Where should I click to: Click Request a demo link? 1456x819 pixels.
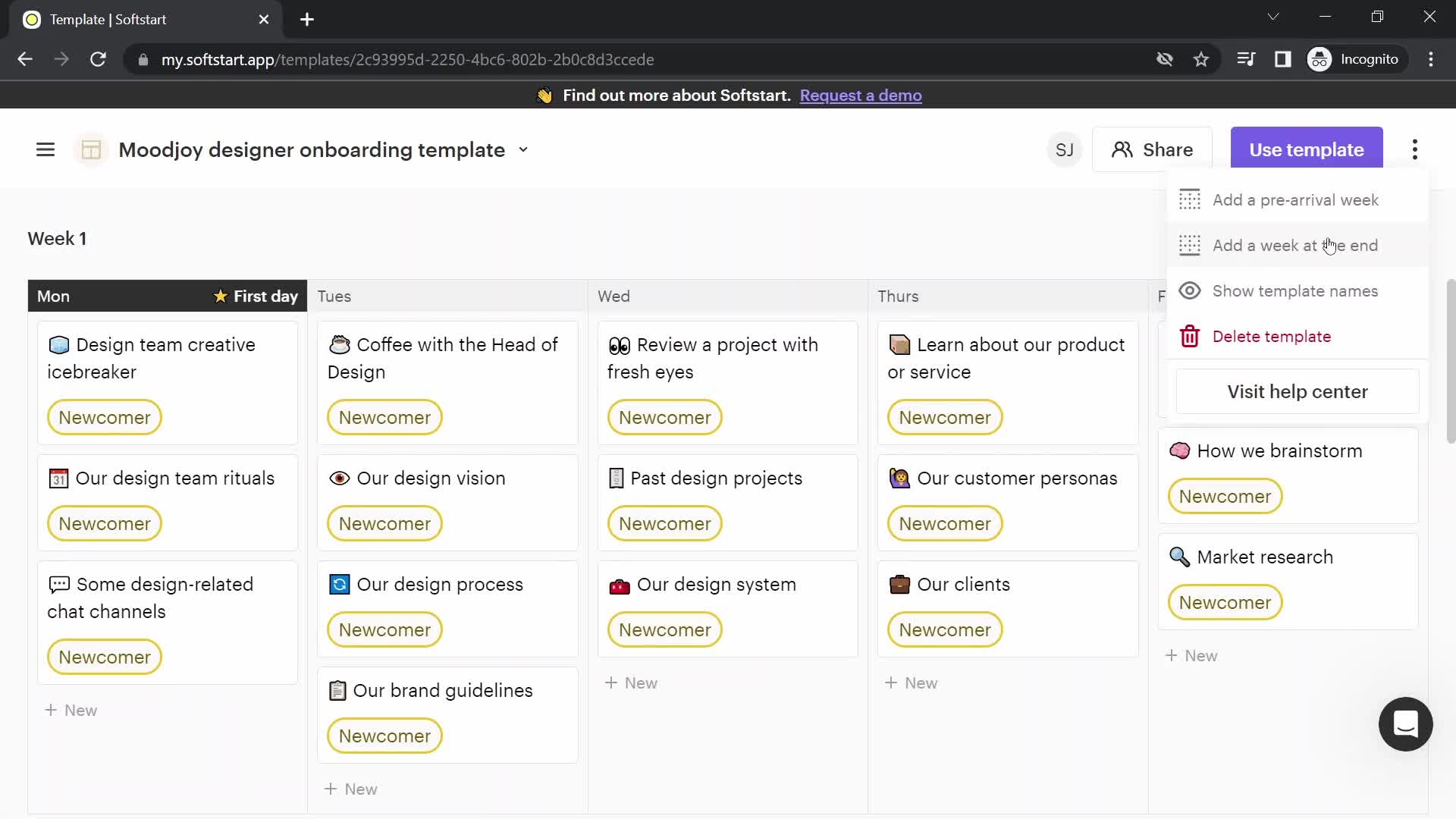coord(861,95)
